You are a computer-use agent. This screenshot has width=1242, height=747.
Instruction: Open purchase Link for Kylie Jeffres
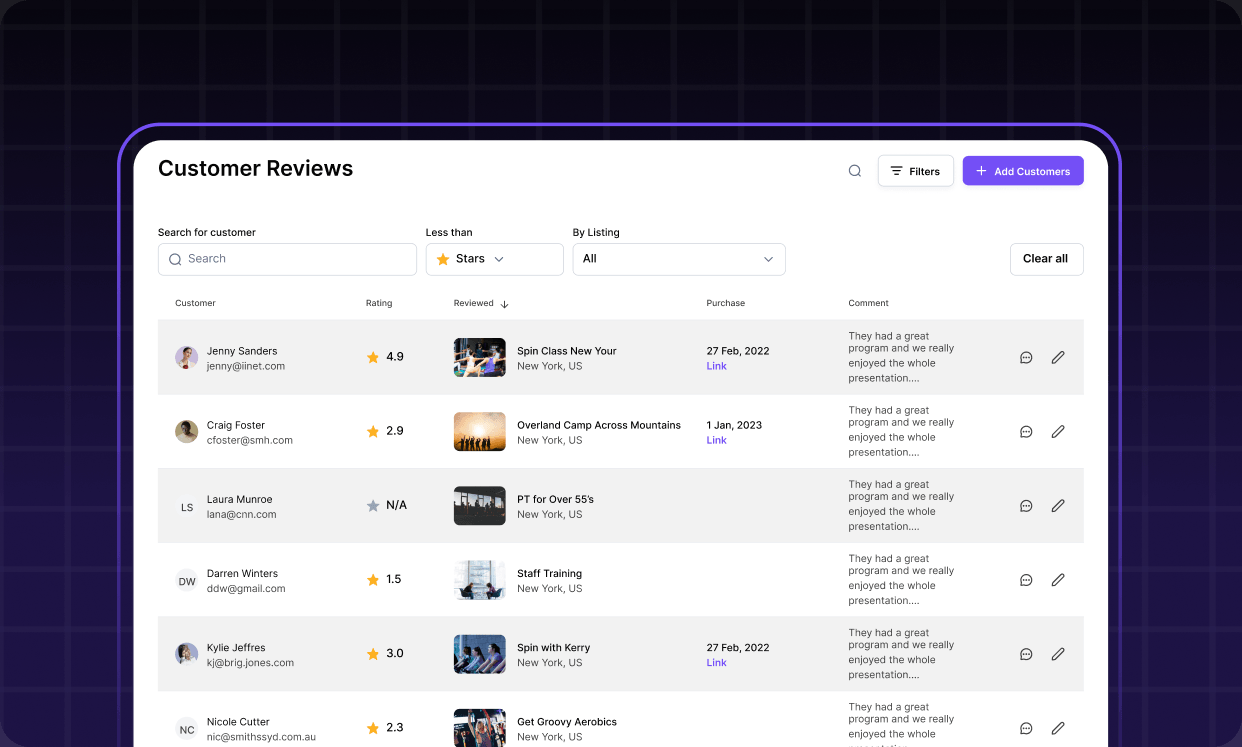pyautogui.click(x=716, y=663)
